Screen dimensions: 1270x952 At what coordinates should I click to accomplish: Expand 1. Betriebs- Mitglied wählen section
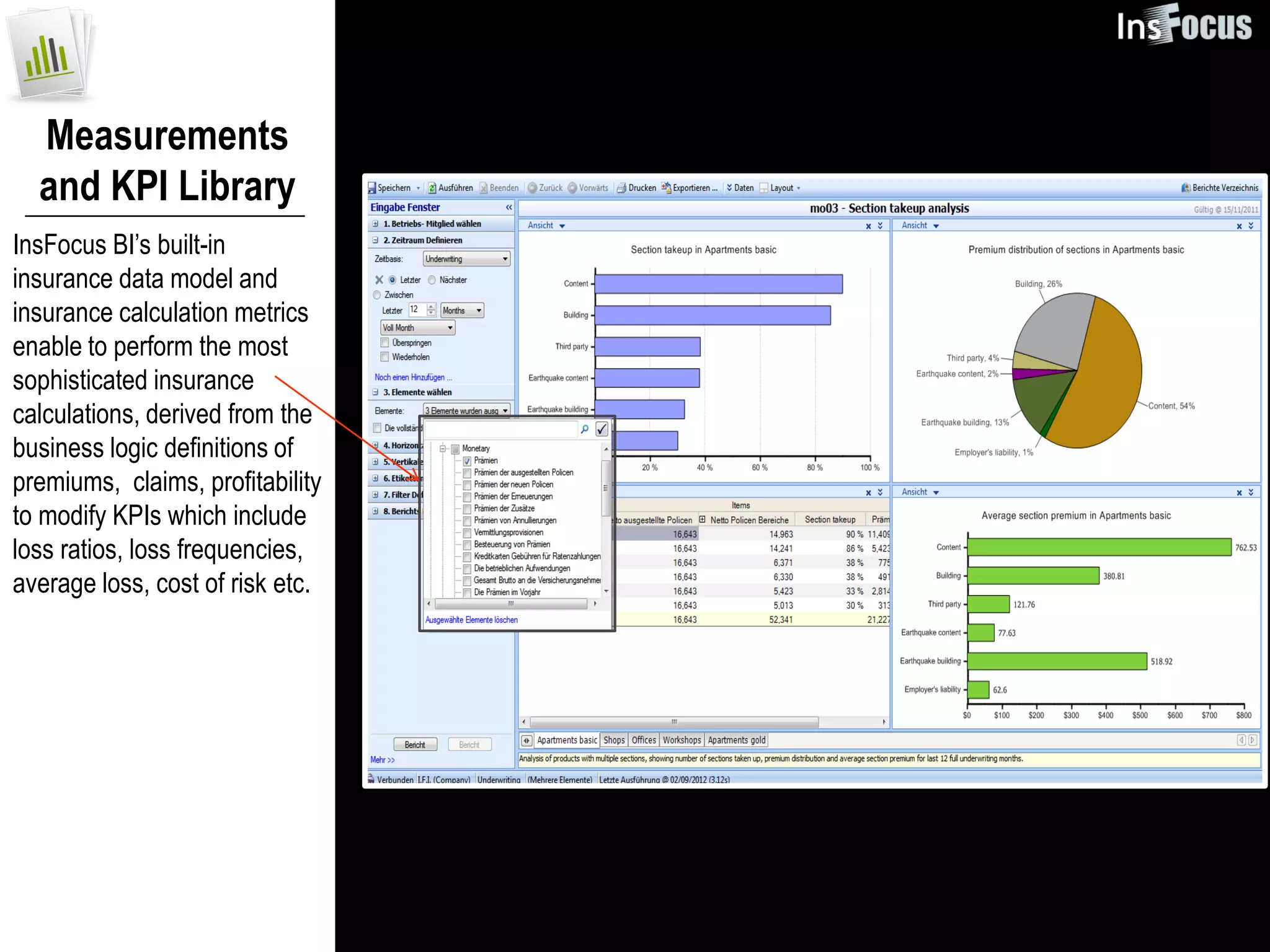[x=375, y=224]
